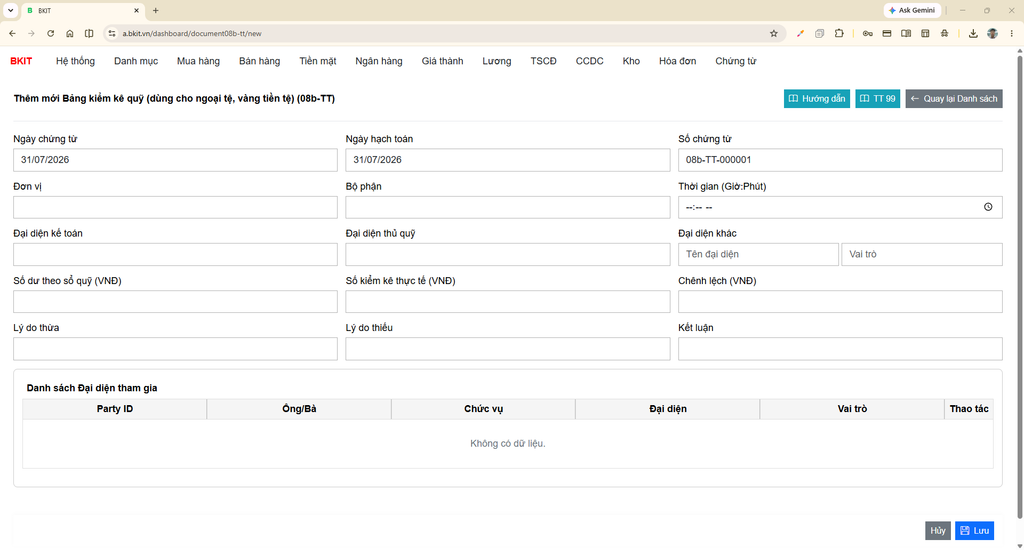Viewport: 1024px width, 550px height.
Task: Click the browser address bar URL
Action: pos(192,33)
